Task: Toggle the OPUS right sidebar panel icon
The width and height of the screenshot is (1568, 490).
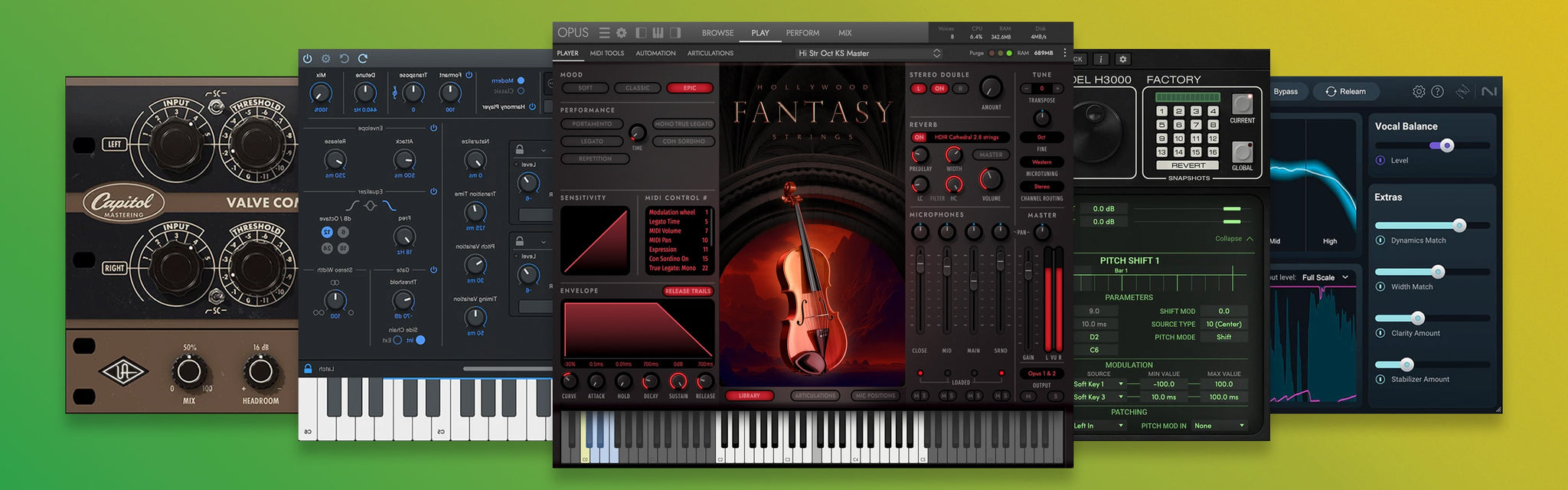Action: click(675, 33)
